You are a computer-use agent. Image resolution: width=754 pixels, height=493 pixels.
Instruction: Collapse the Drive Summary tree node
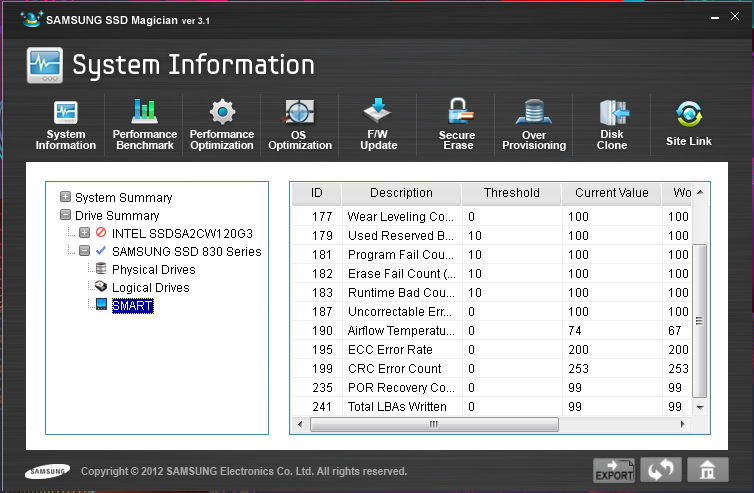[66, 216]
